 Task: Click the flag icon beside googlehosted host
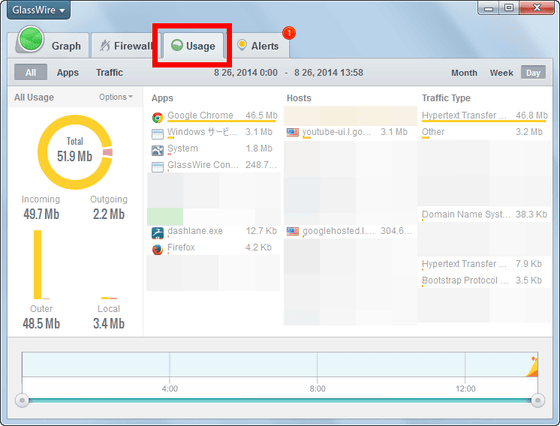click(292, 232)
